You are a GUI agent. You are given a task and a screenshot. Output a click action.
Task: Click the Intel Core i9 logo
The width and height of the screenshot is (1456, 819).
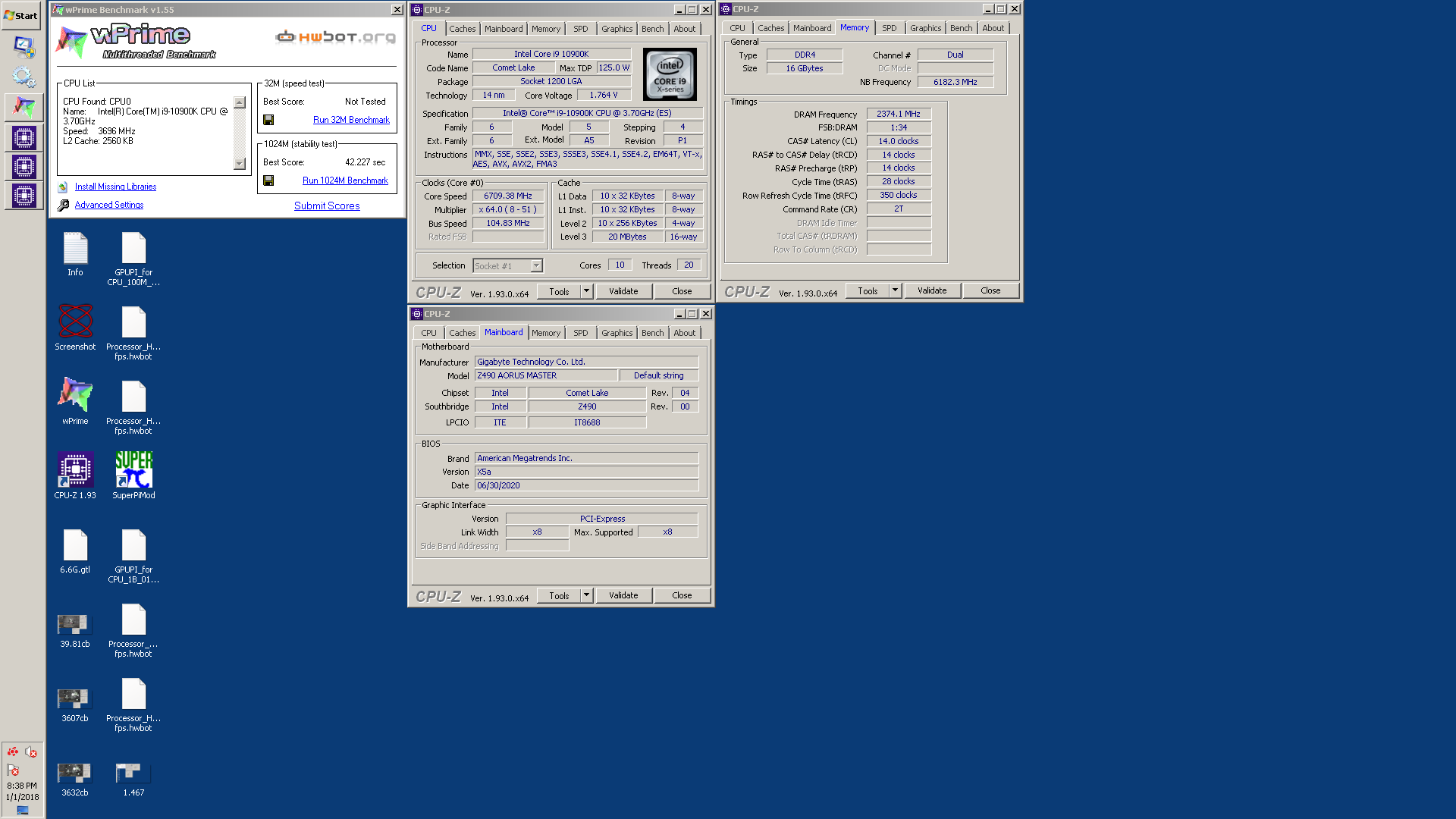tap(670, 74)
